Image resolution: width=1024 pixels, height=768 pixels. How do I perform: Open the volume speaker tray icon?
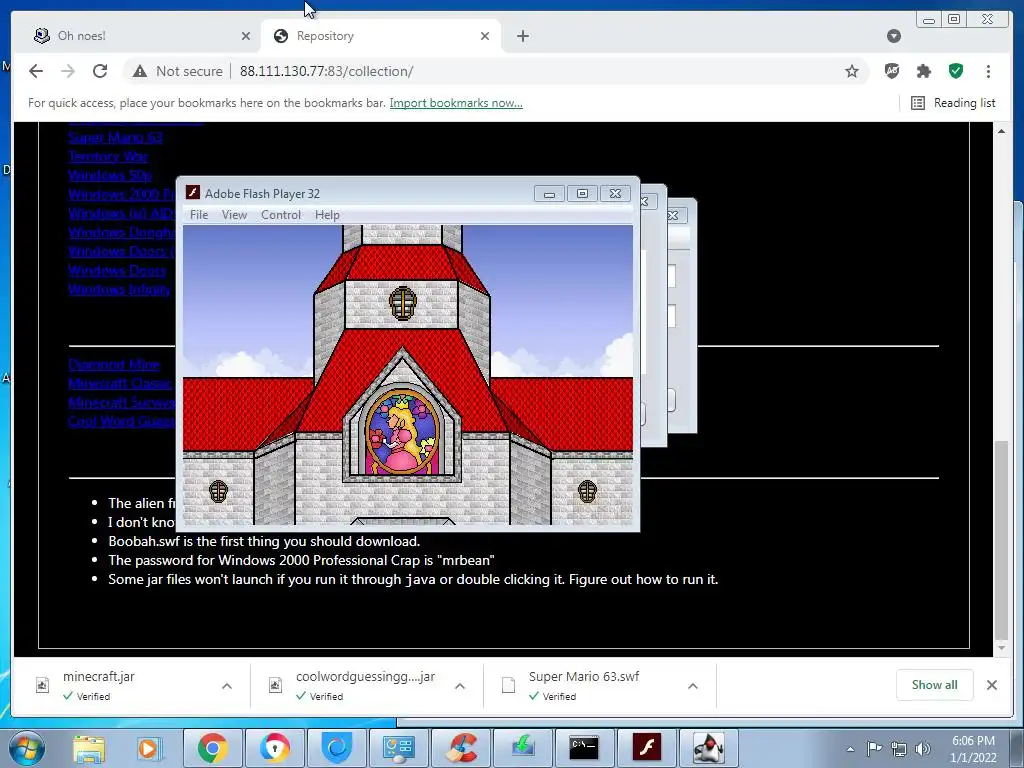(x=922, y=749)
